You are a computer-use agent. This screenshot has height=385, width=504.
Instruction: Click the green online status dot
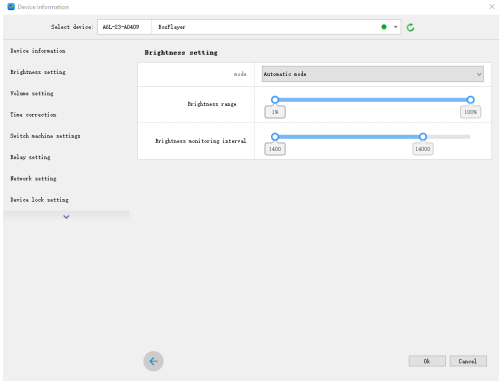(384, 27)
